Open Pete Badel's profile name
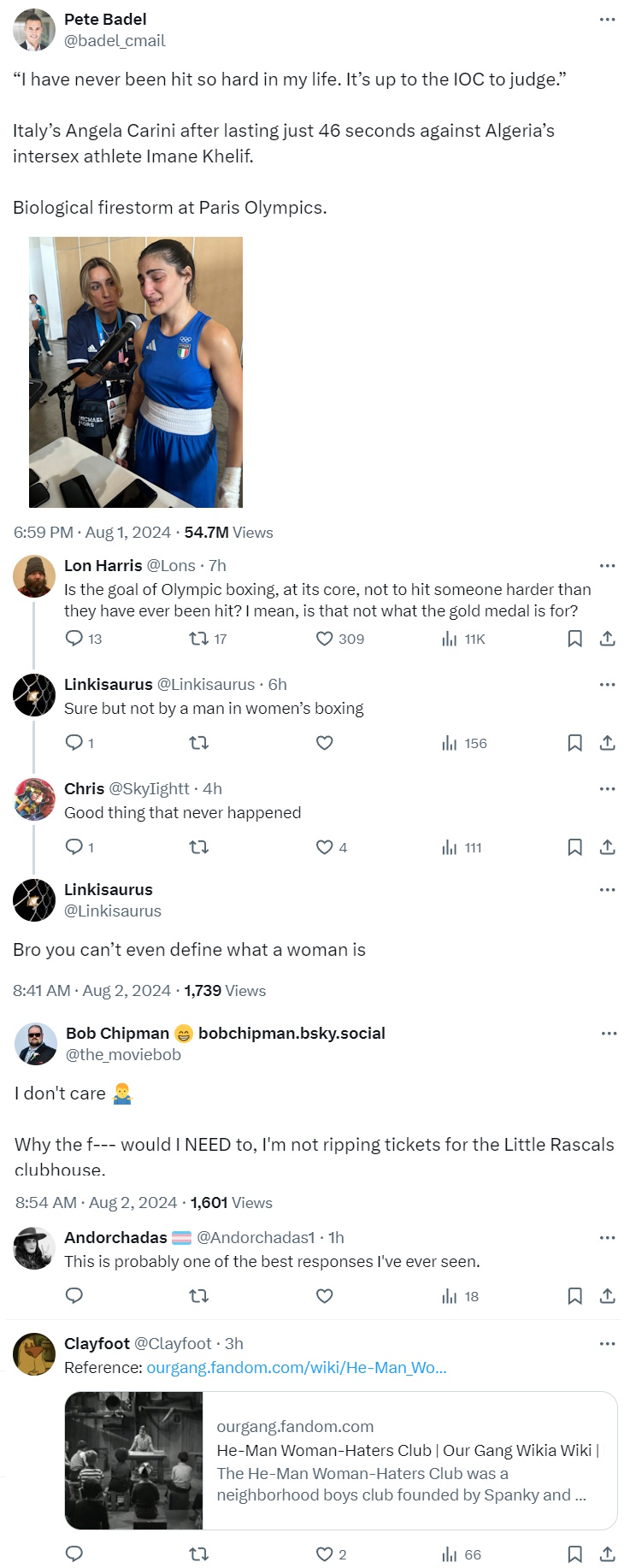The width and height of the screenshot is (630, 1568). pyautogui.click(x=105, y=19)
